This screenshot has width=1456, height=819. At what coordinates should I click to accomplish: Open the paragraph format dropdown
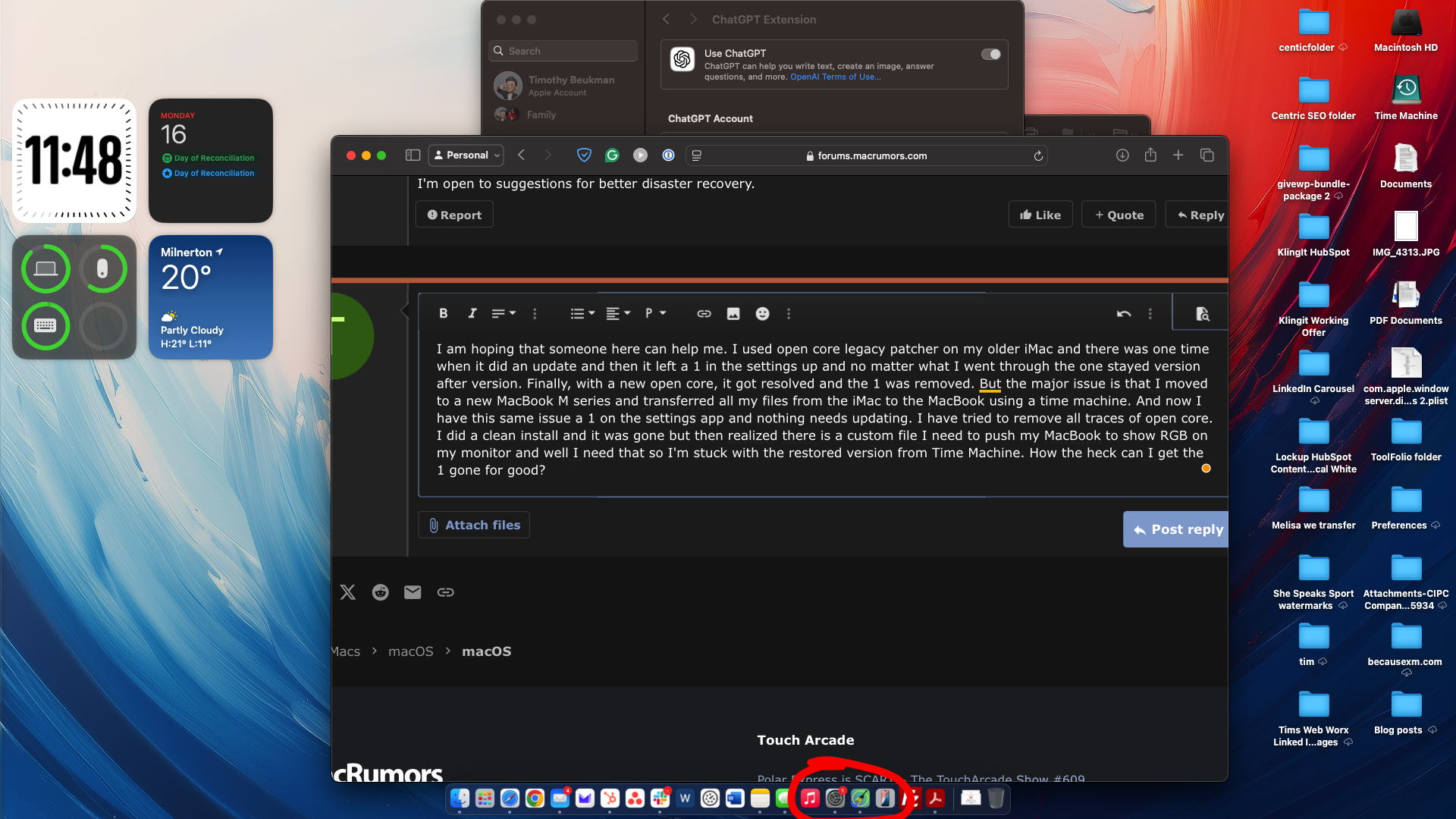[655, 313]
